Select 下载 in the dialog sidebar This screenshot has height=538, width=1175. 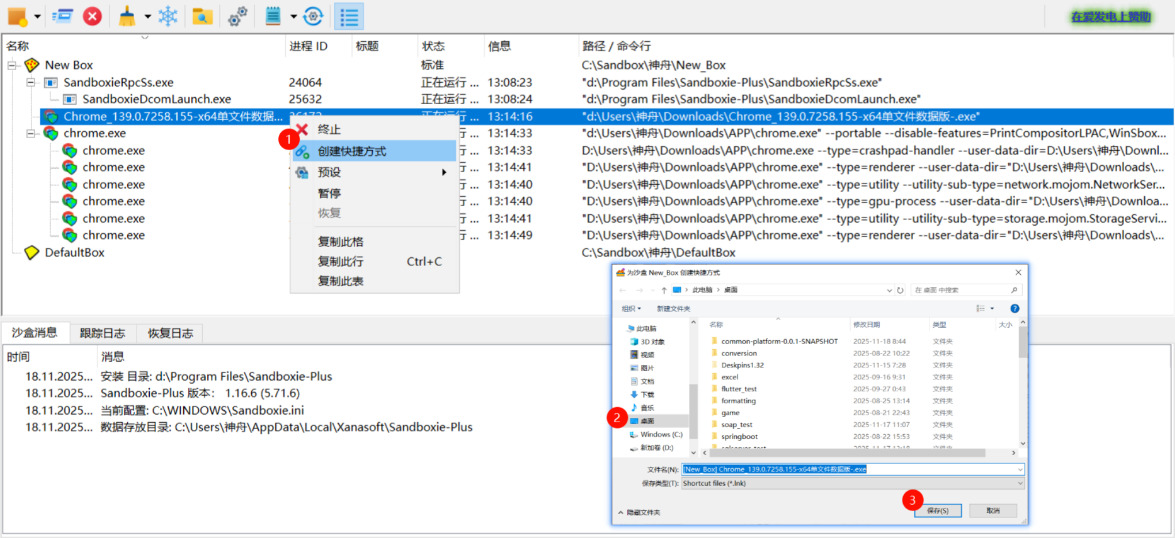click(x=647, y=394)
